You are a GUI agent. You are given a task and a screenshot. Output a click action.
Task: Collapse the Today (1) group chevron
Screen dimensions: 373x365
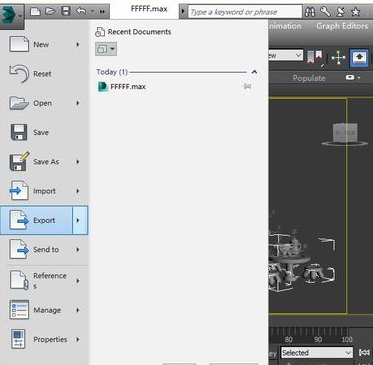click(254, 72)
